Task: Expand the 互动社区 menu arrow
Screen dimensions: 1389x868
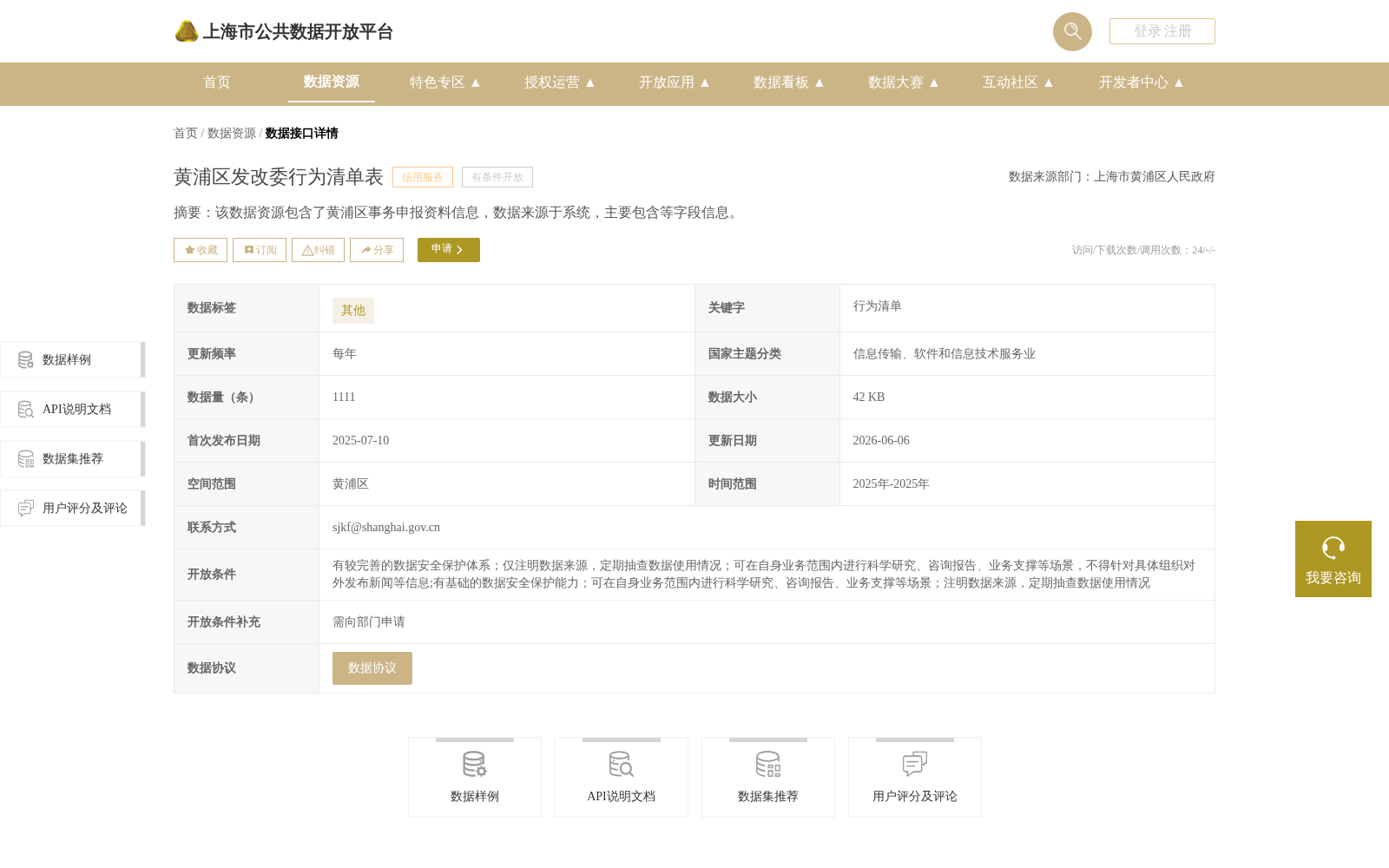Action: pyautogui.click(x=1049, y=82)
